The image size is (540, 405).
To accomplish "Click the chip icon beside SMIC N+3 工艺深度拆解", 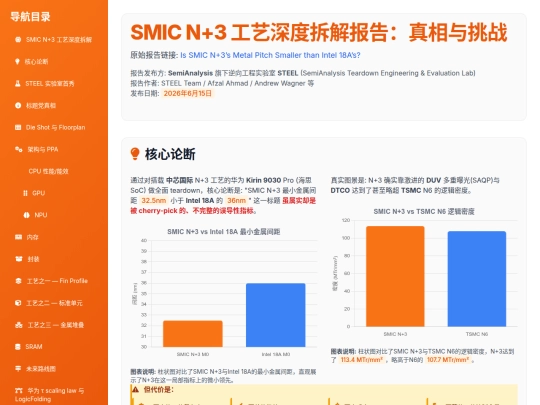I will point(18,40).
